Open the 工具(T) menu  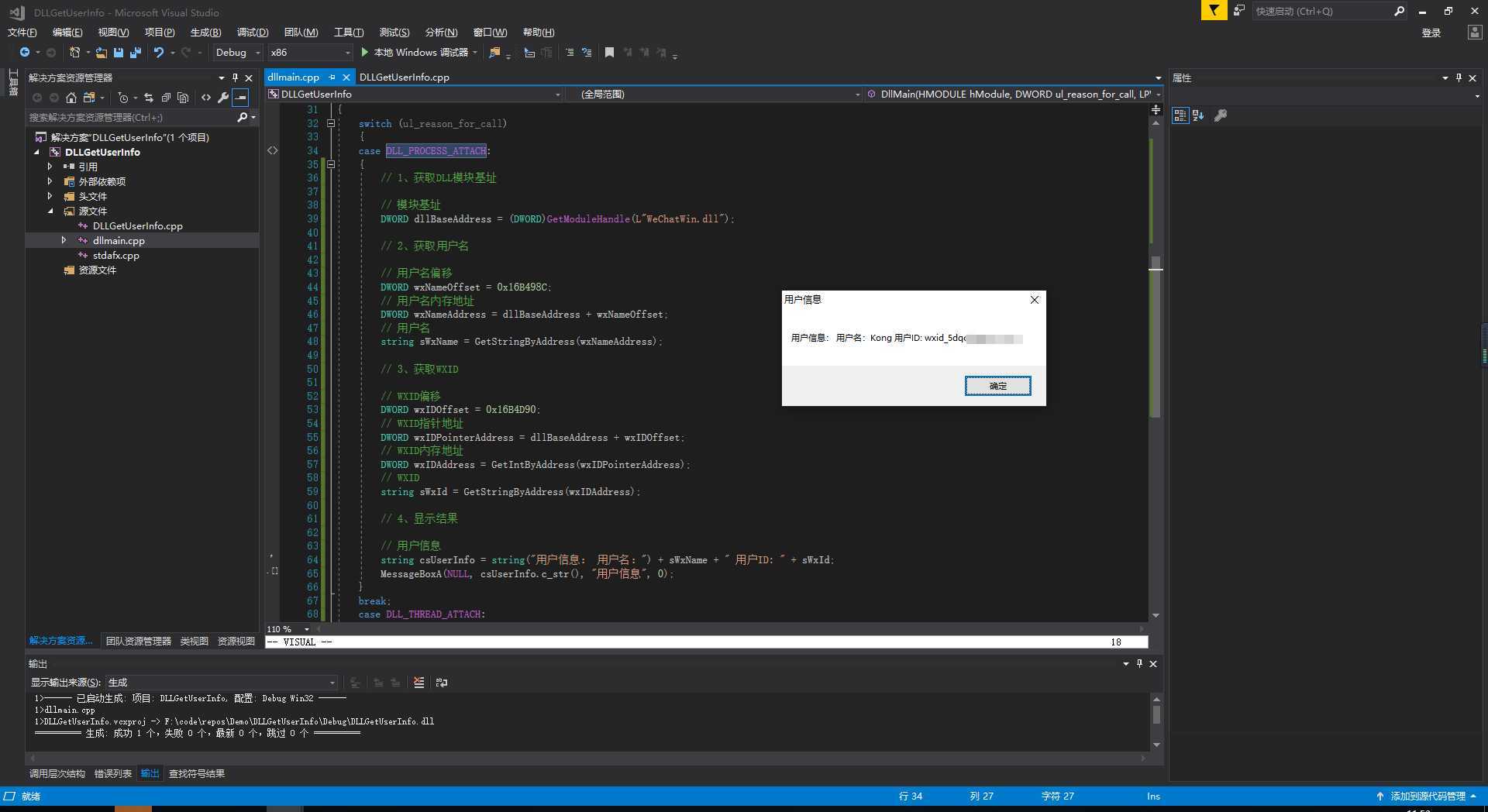349,32
